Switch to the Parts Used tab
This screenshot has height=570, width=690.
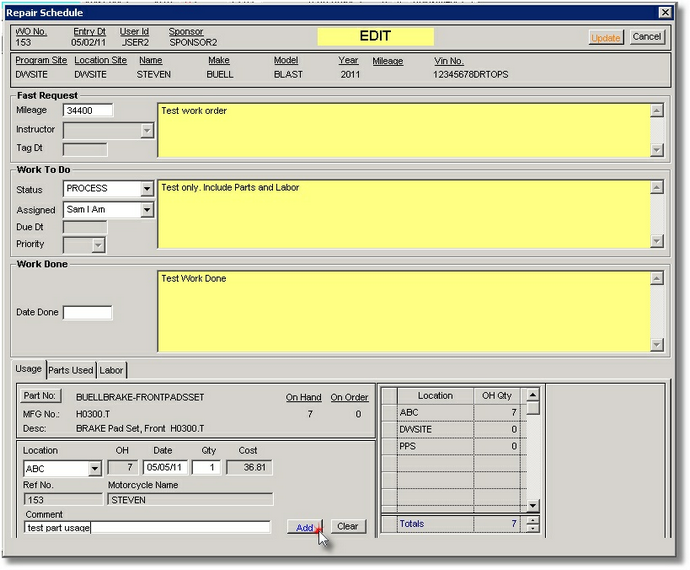click(x=71, y=370)
